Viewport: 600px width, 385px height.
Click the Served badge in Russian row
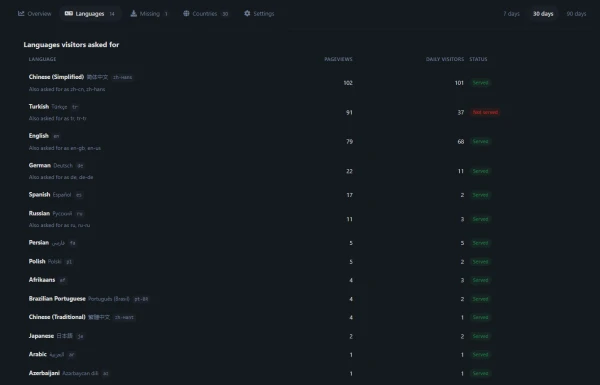pos(480,219)
